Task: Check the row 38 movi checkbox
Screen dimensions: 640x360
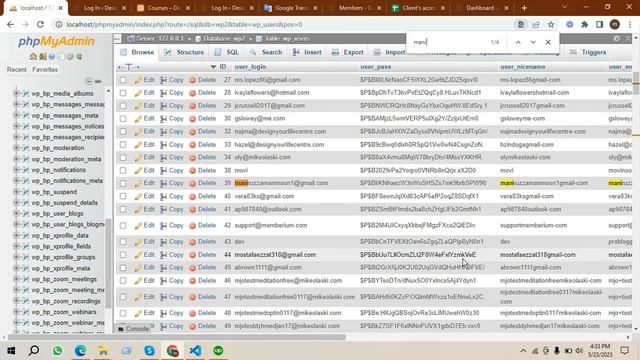Action: 123,171
